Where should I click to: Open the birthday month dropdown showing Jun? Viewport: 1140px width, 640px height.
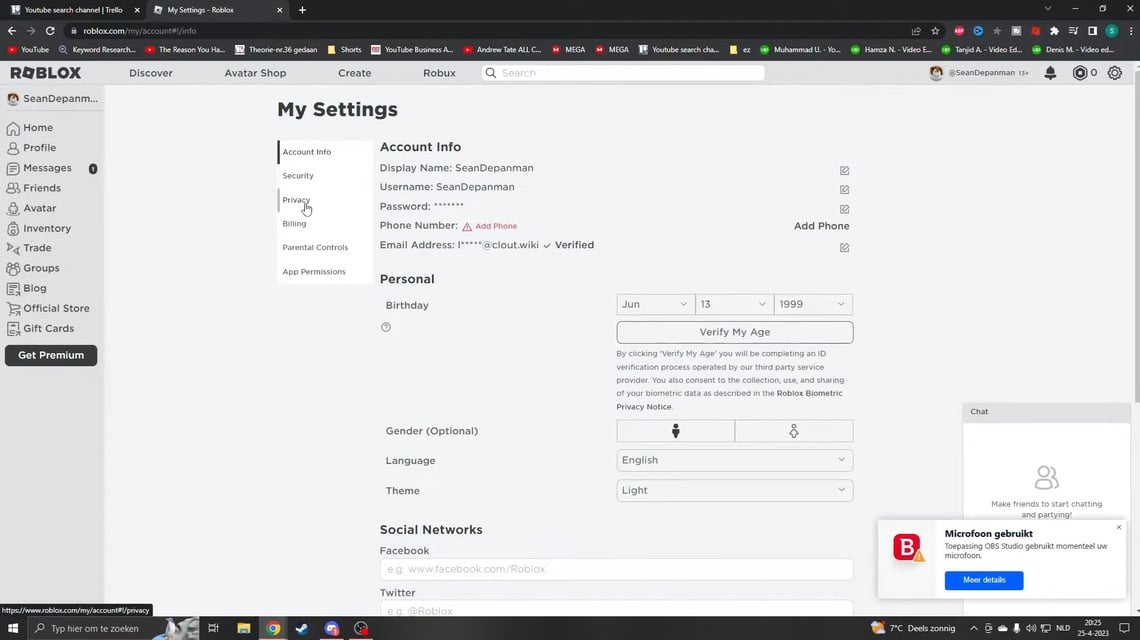(x=653, y=303)
